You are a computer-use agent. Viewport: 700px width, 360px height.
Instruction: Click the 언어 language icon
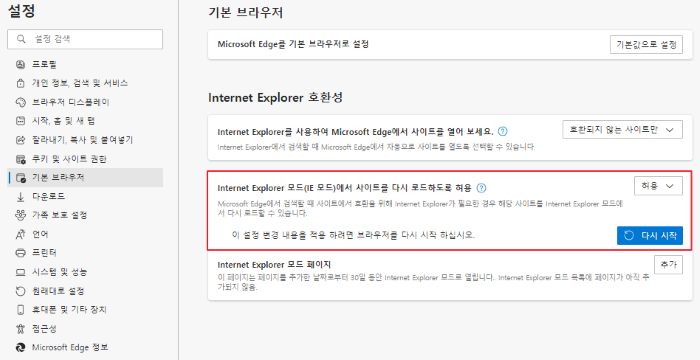pos(21,234)
